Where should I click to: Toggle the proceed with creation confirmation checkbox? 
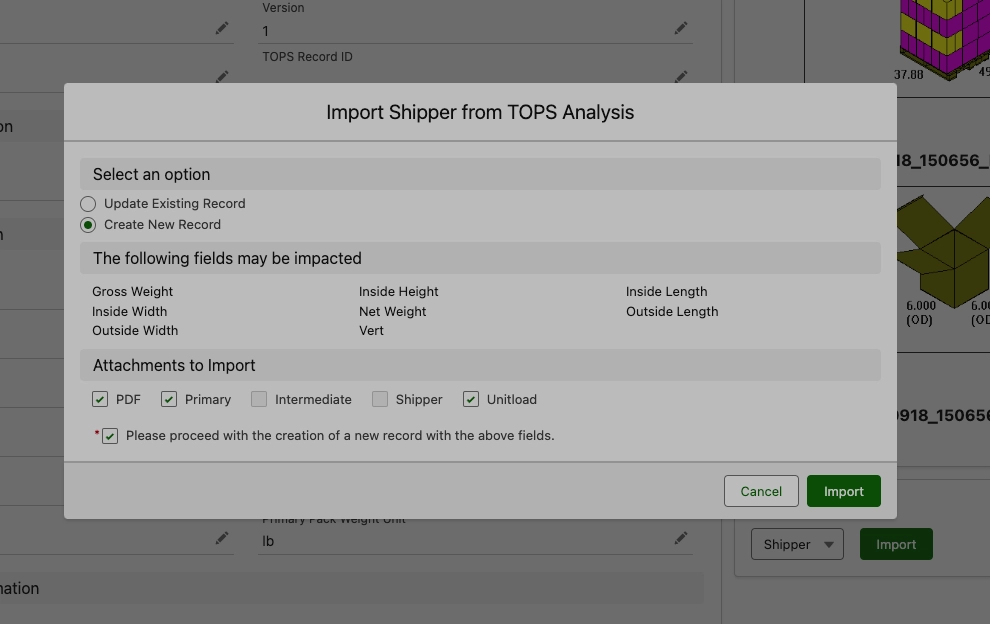(110, 436)
